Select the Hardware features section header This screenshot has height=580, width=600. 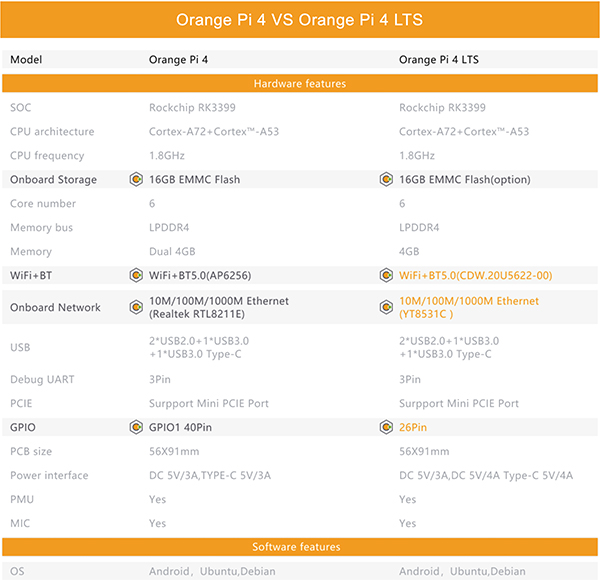pyautogui.click(x=300, y=83)
